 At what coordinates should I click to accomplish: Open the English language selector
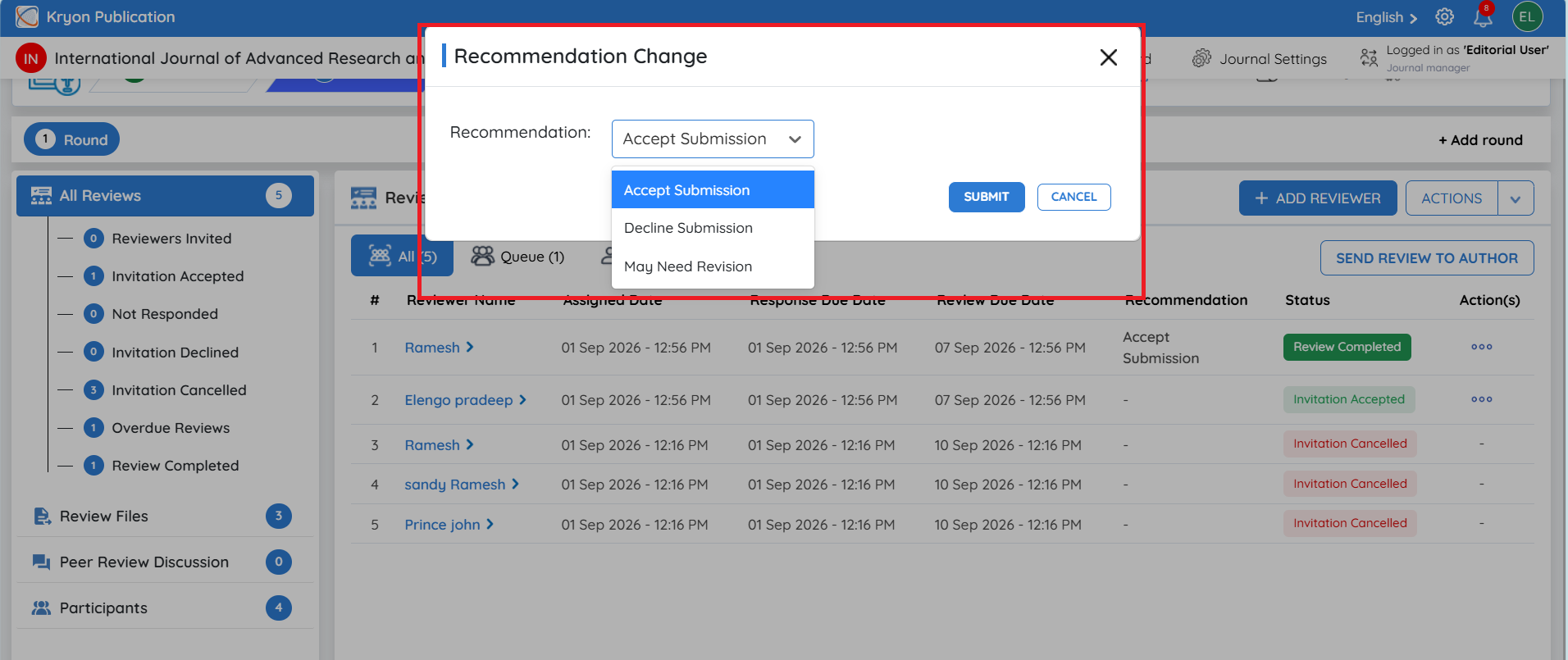(1386, 17)
